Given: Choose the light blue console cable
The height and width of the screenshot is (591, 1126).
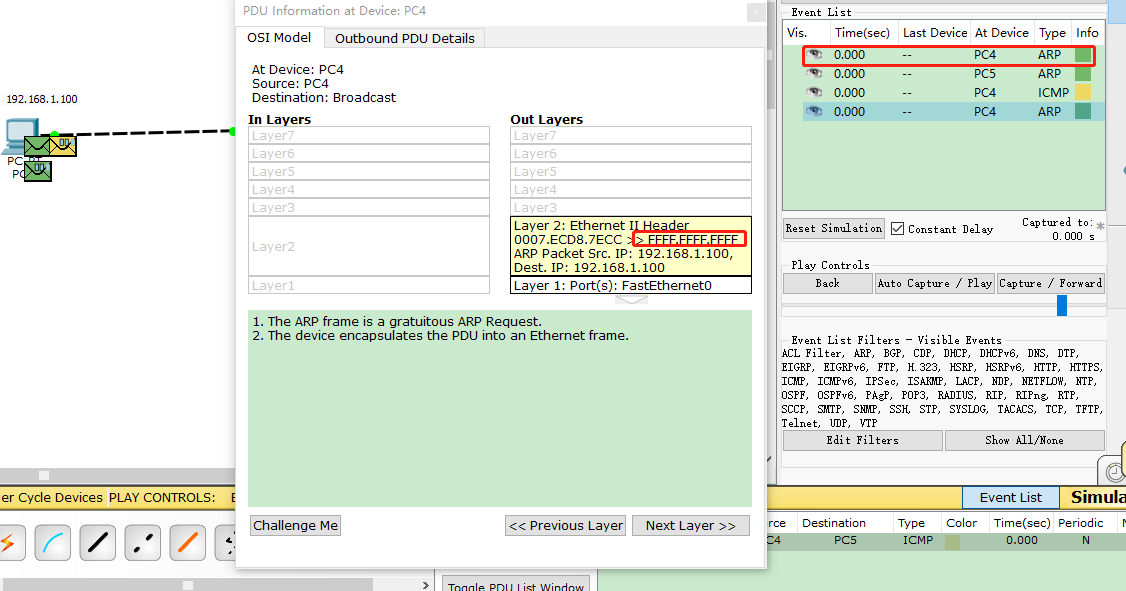Looking at the screenshot, I should pyautogui.click(x=53, y=543).
